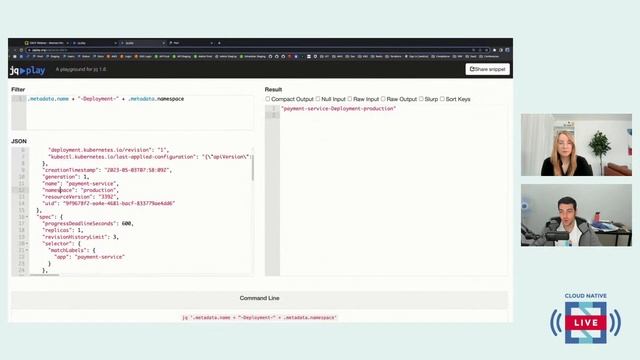Toggle the Raw Output checkbox

[x=383, y=99]
